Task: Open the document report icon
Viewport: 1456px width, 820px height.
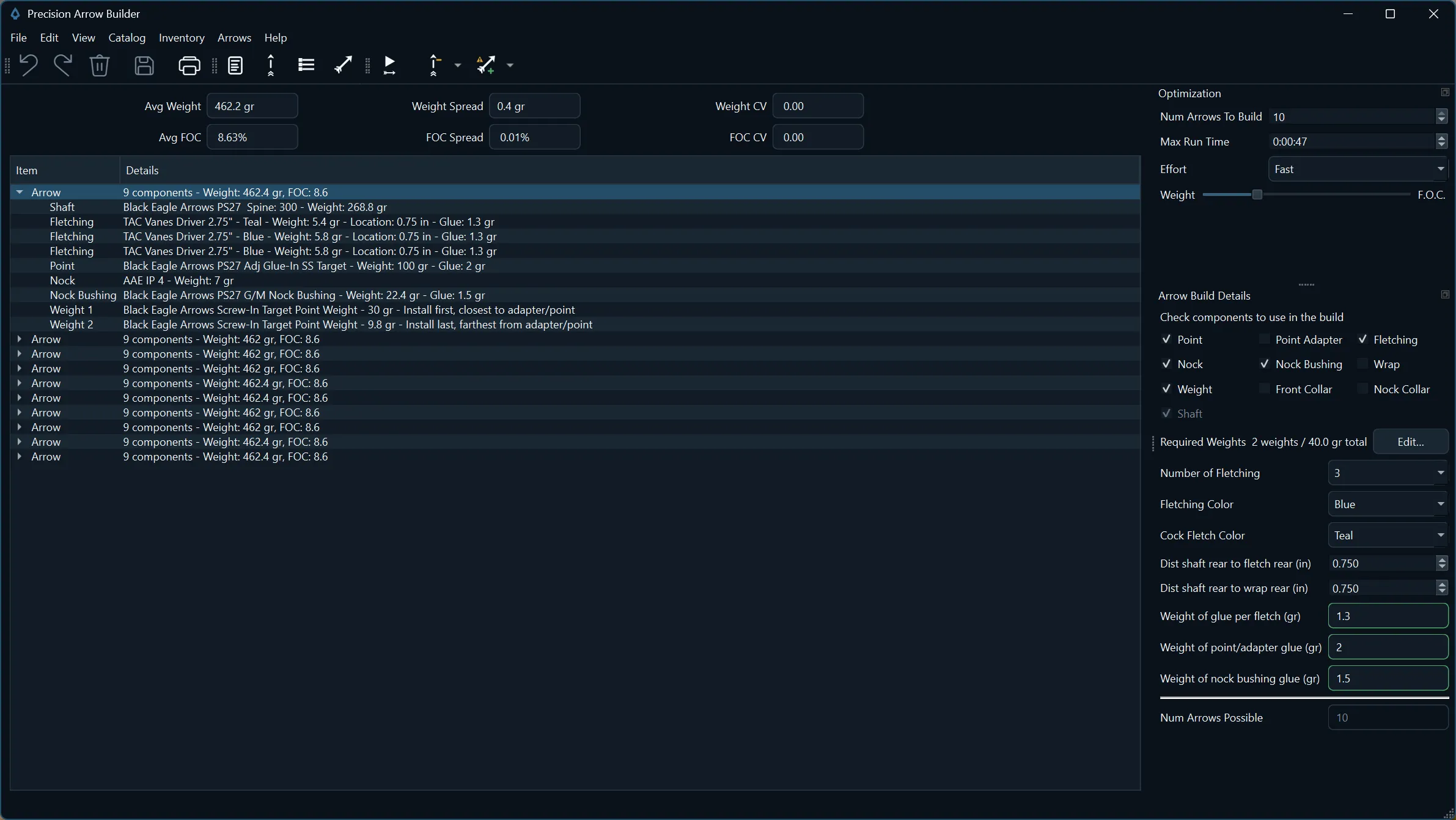Action: click(235, 65)
